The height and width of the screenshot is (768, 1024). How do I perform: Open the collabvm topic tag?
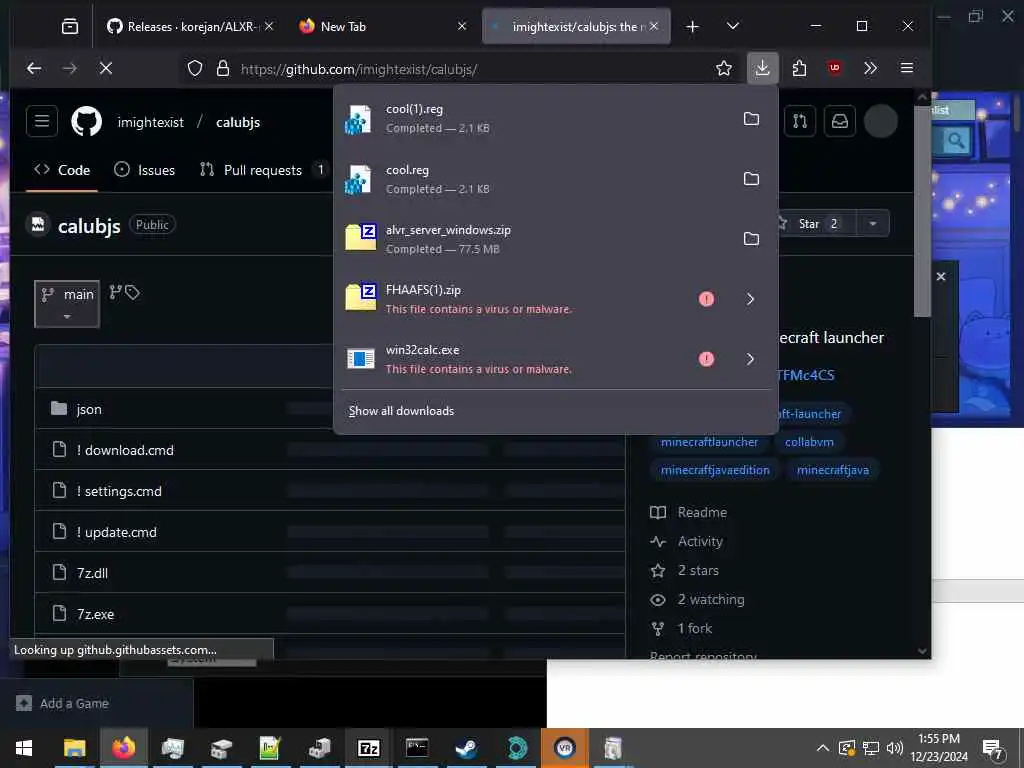809,442
